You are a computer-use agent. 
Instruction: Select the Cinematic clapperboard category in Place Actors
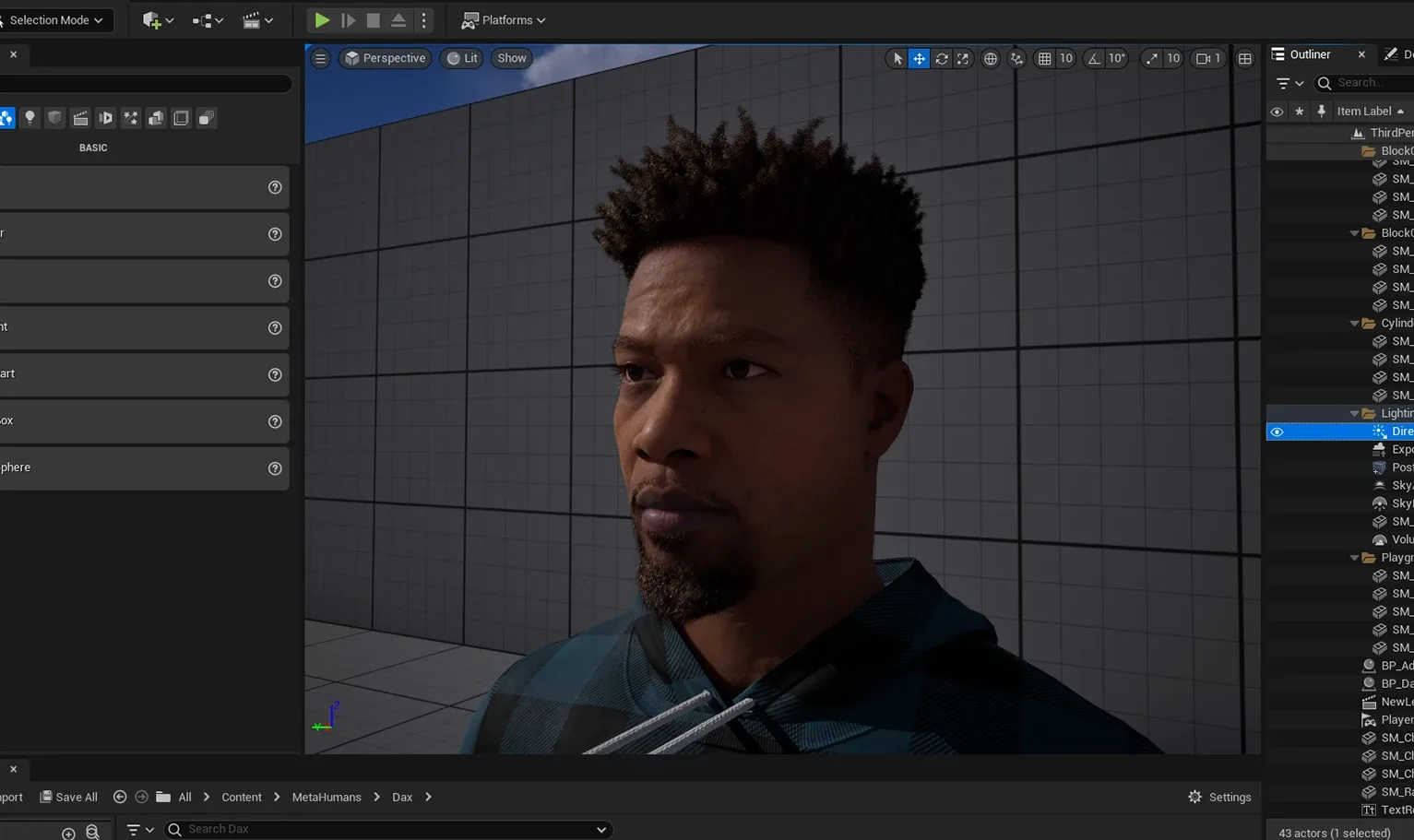tap(80, 118)
